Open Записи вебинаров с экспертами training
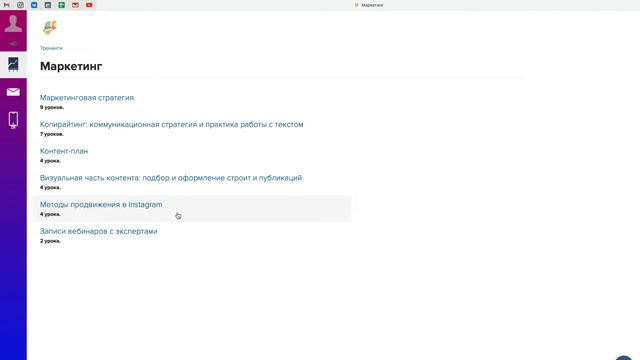Viewport: 640px width, 360px height. pos(98,231)
